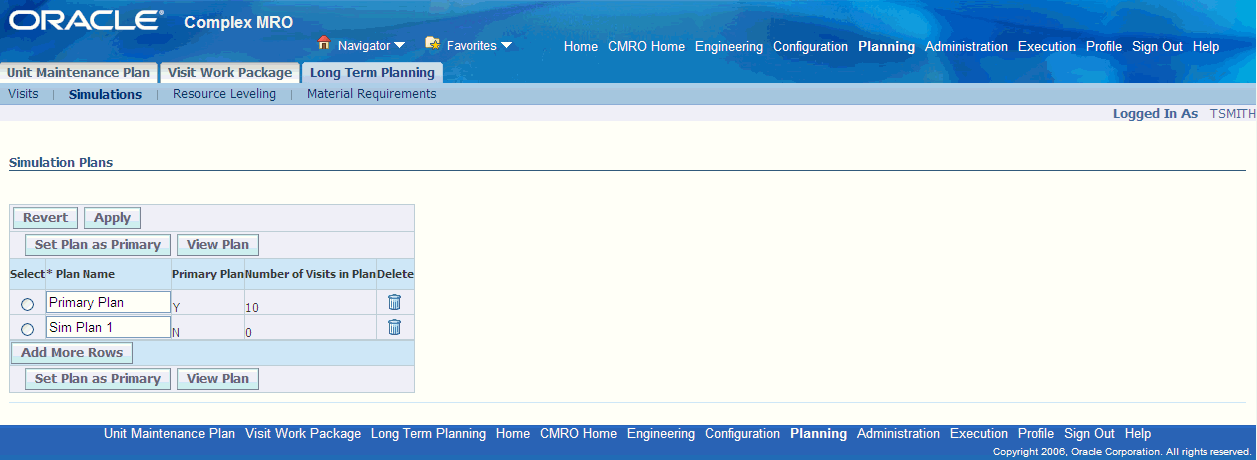The height and width of the screenshot is (460, 1257).
Task: Click lower Set Plan as Primary button
Action: click(98, 379)
